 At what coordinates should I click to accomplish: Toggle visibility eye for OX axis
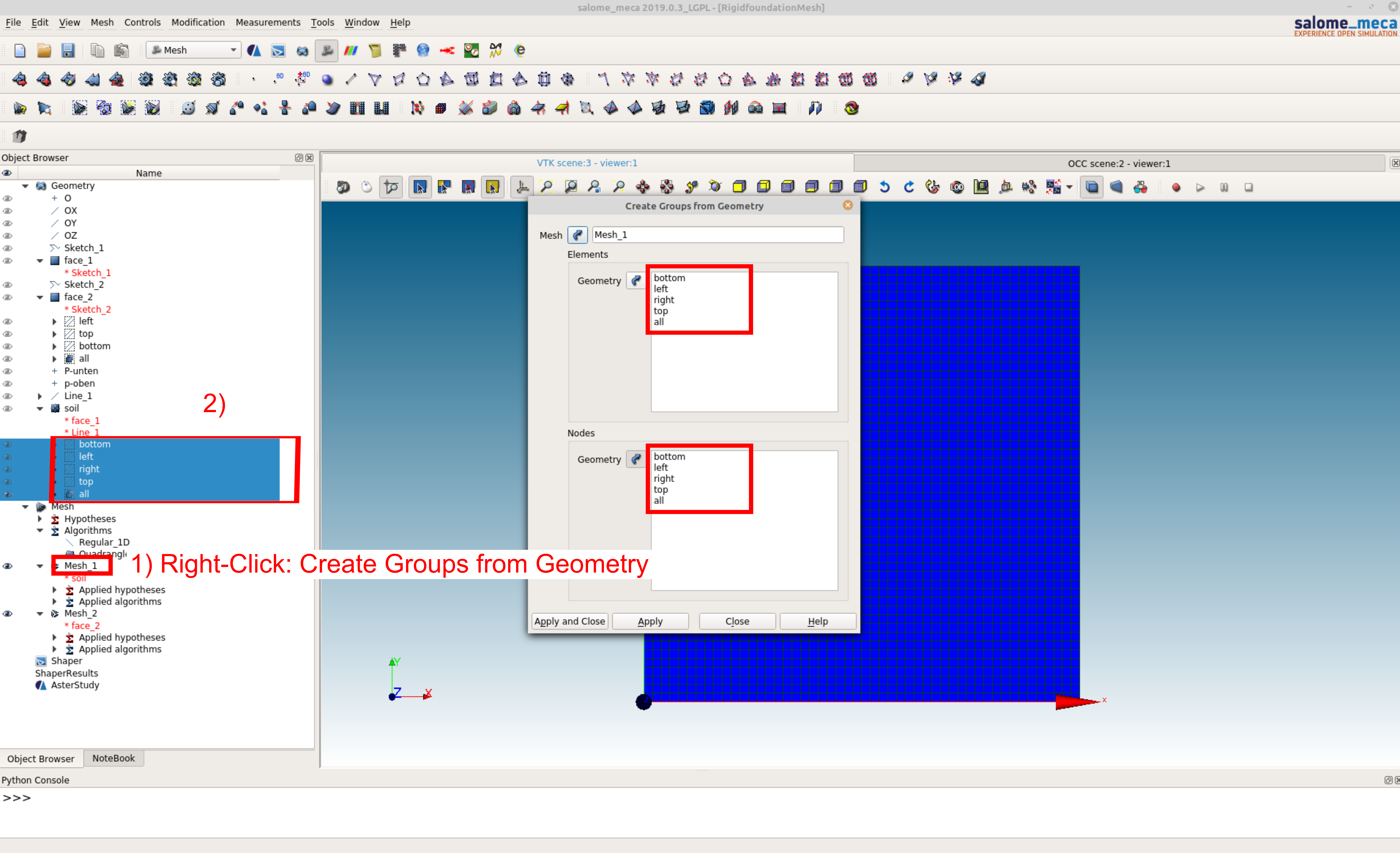click(7, 211)
